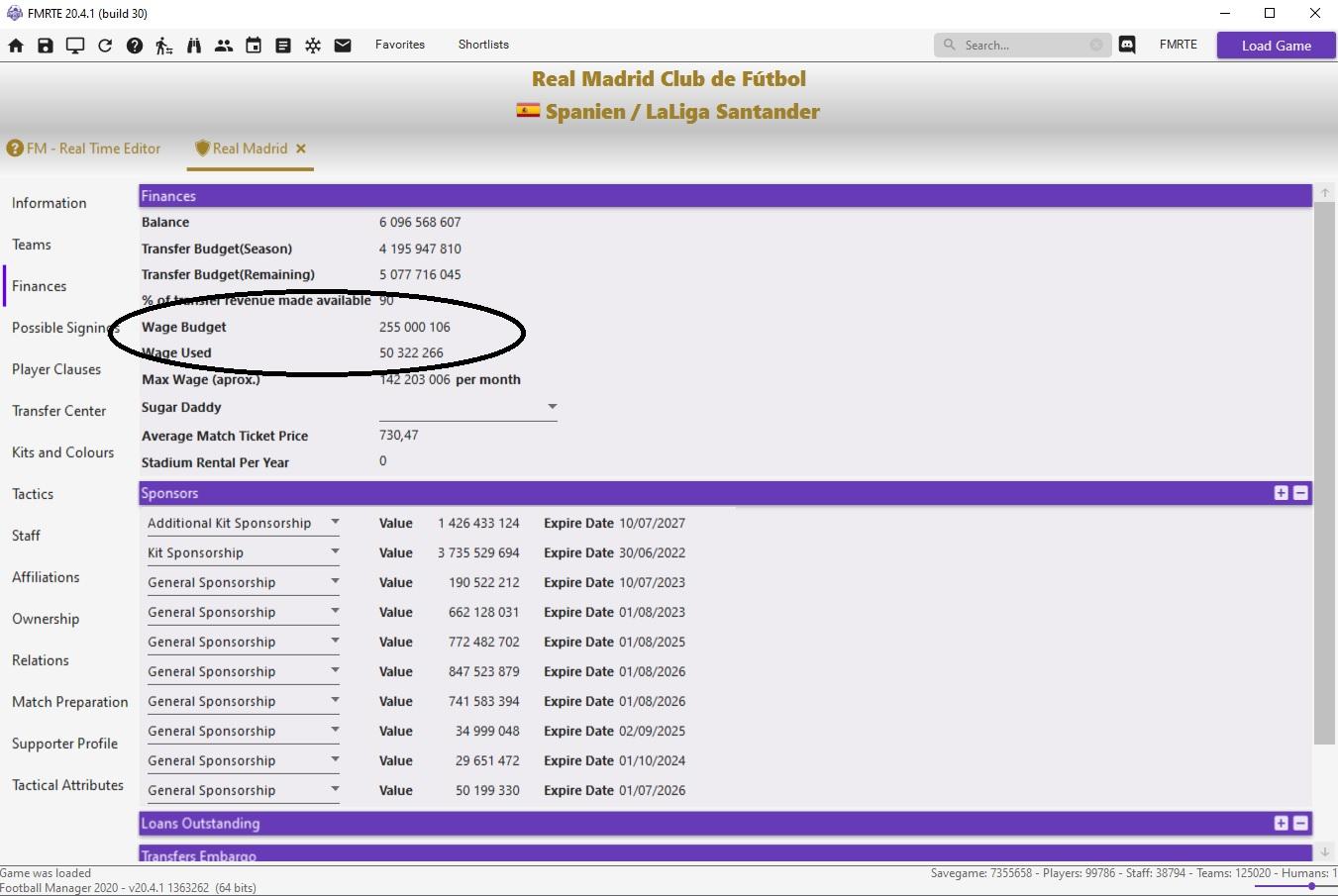Switch to FM - Real Time Editor tab
Screen dimensions: 1338x896
84,149
